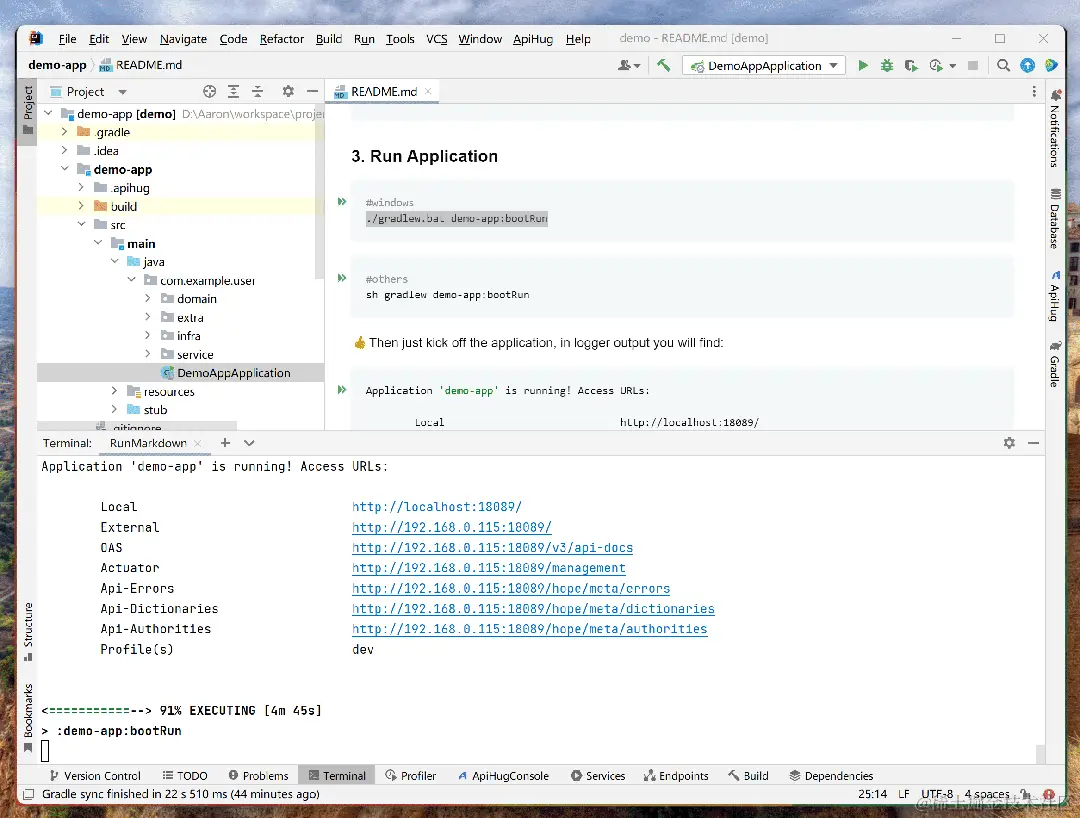The image size is (1081, 819).
Task: Open the Version Control tool tab
Action: (x=94, y=776)
